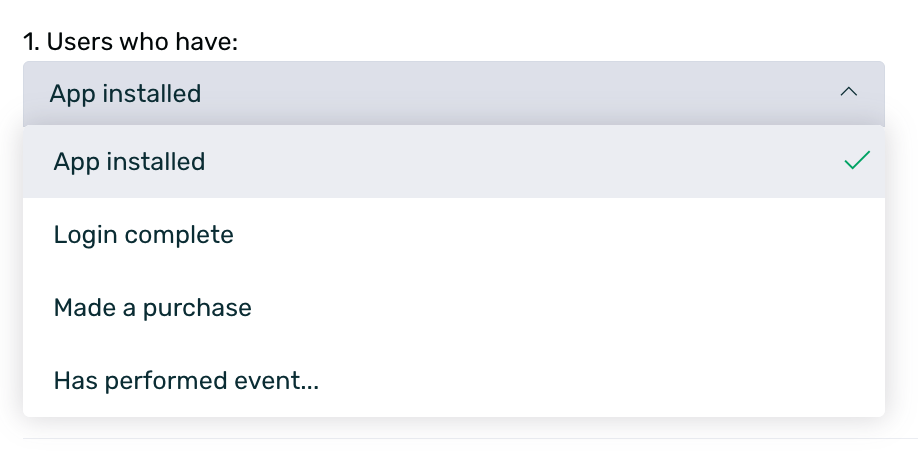Image resolution: width=918 pixels, height=472 pixels.
Task: Click the upward chevron icon in the dropdown header
Action: coord(849,93)
